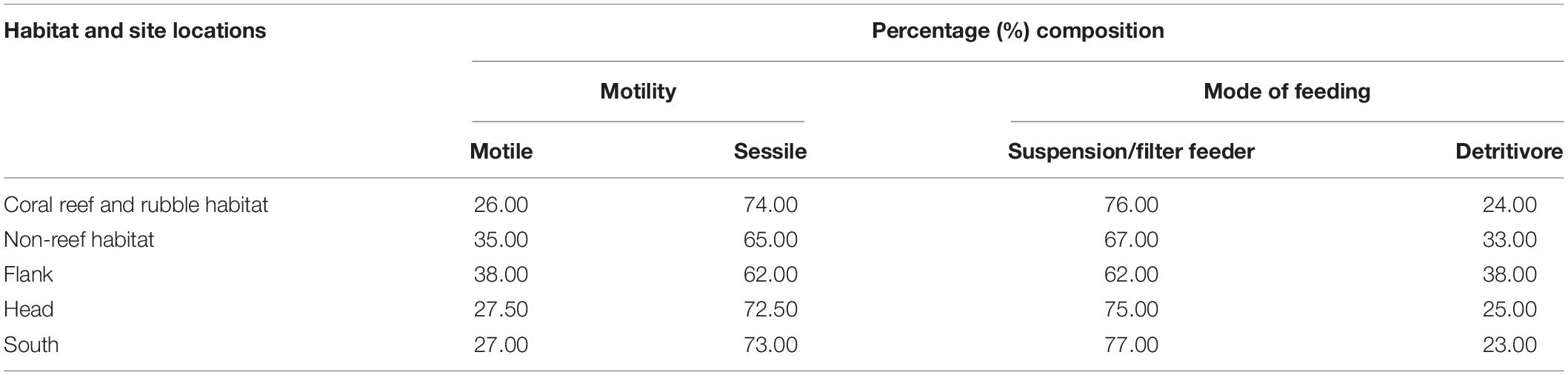Click the Detritivore column header
The height and width of the screenshot is (375, 1568).
coord(1509,151)
